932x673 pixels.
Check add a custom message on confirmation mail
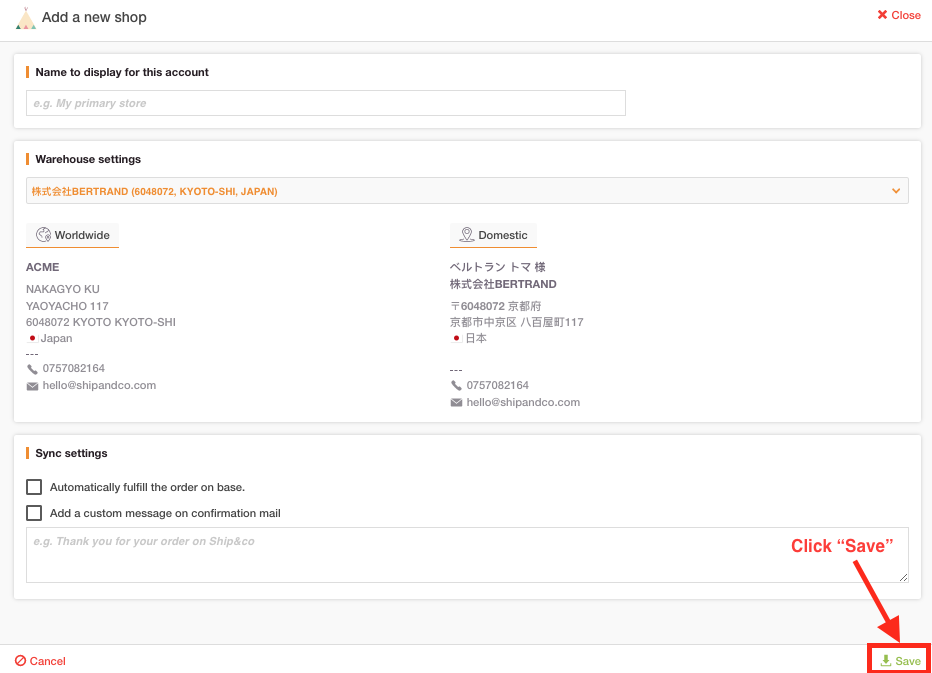tap(34, 513)
